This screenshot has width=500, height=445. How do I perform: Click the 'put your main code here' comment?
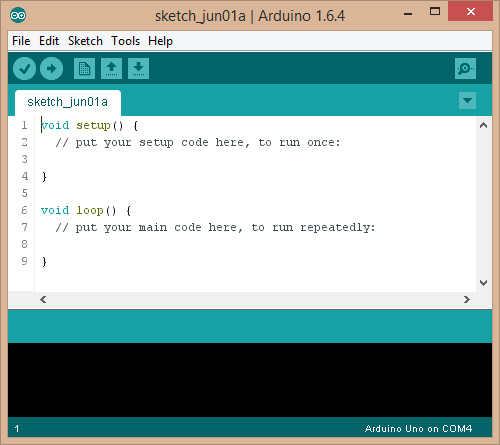(x=215, y=228)
